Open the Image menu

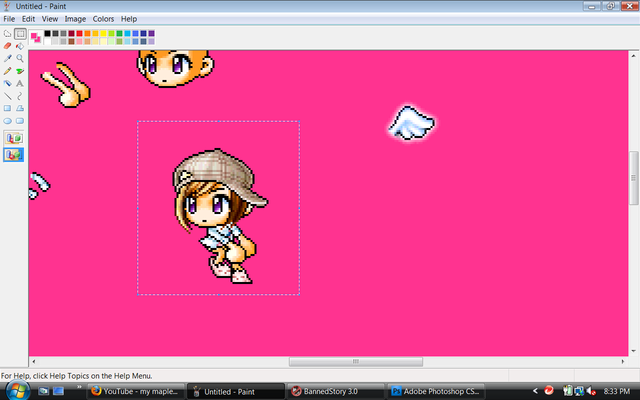75,19
